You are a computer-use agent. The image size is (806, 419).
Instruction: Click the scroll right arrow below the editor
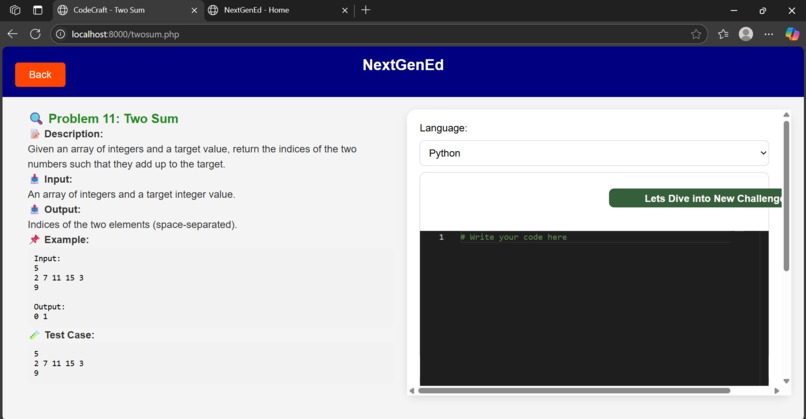[777, 391]
